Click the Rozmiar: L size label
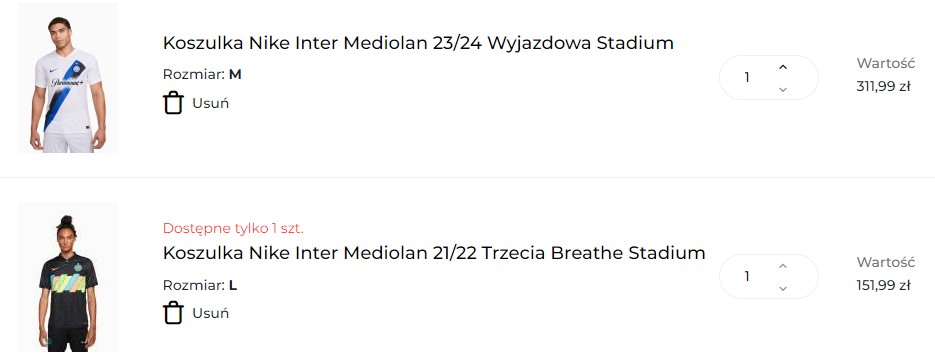935x364 pixels. point(200,285)
